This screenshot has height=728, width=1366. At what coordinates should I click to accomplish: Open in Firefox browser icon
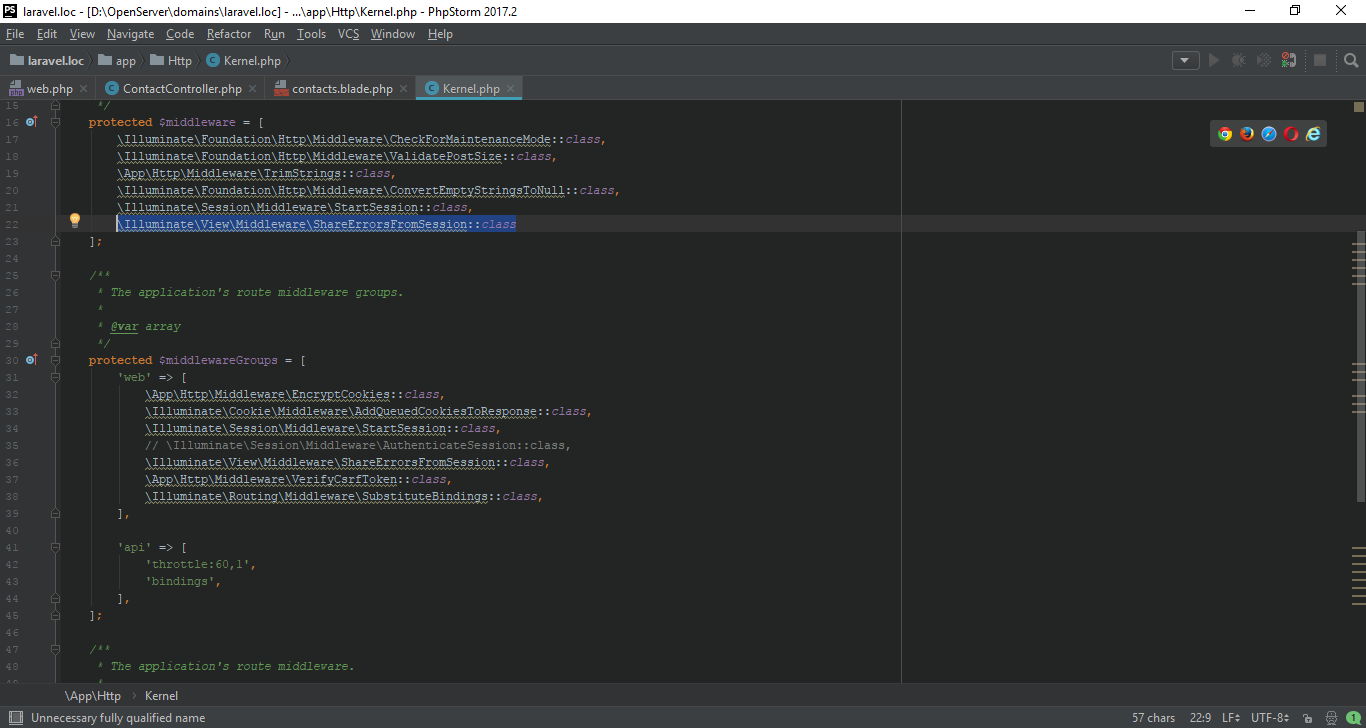pos(1247,134)
